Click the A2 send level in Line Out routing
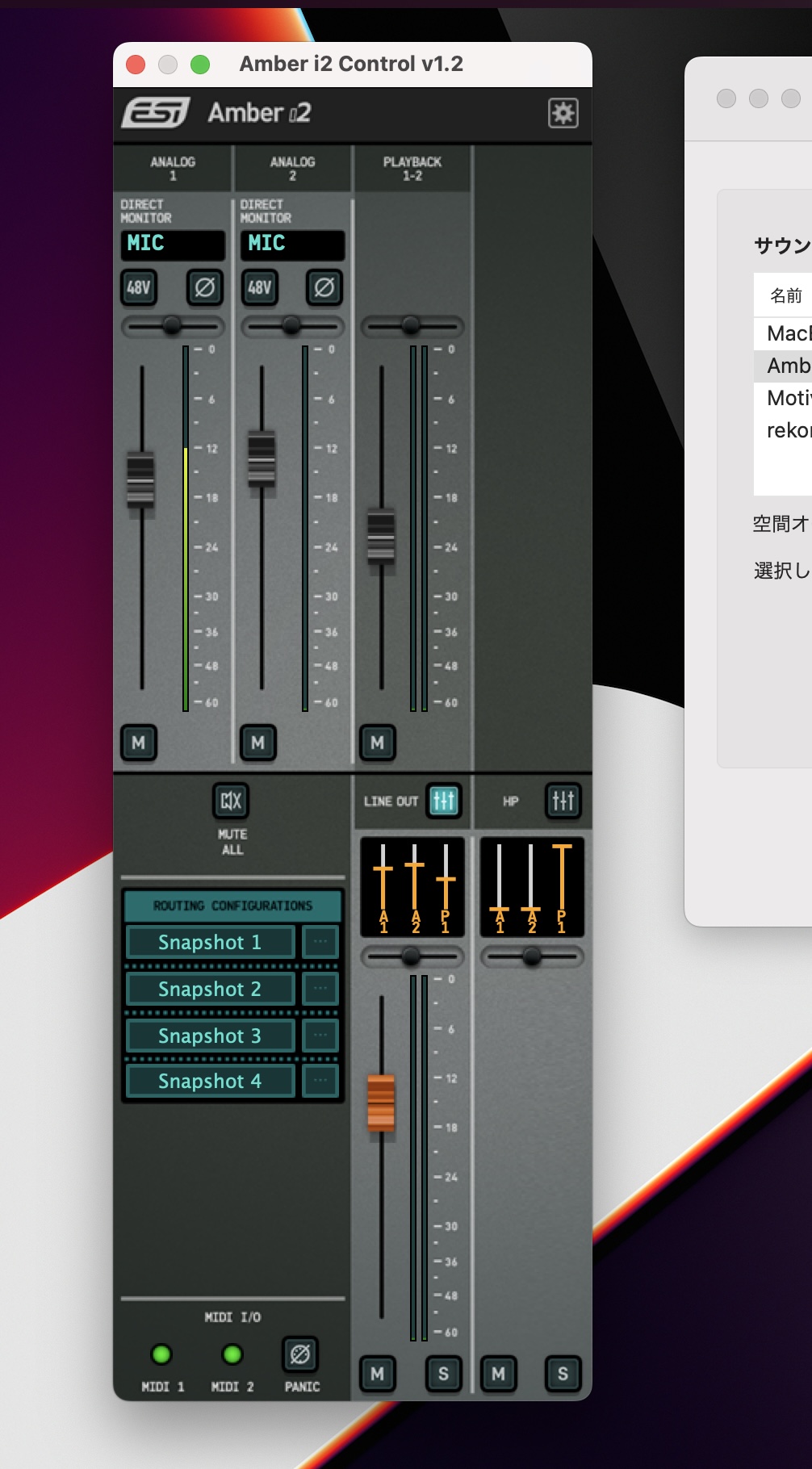The image size is (812, 1469). pos(415,888)
